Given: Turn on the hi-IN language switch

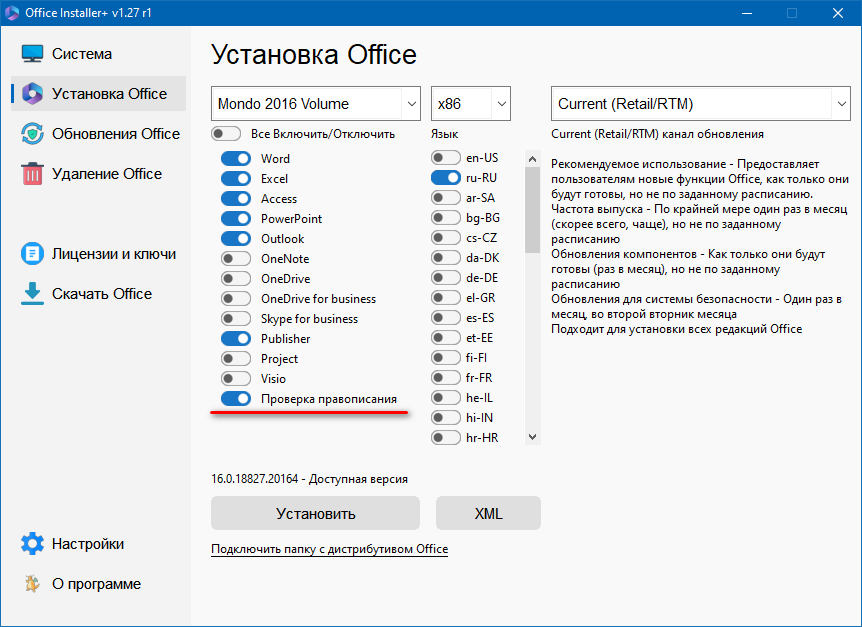Looking at the screenshot, I should 446,418.
